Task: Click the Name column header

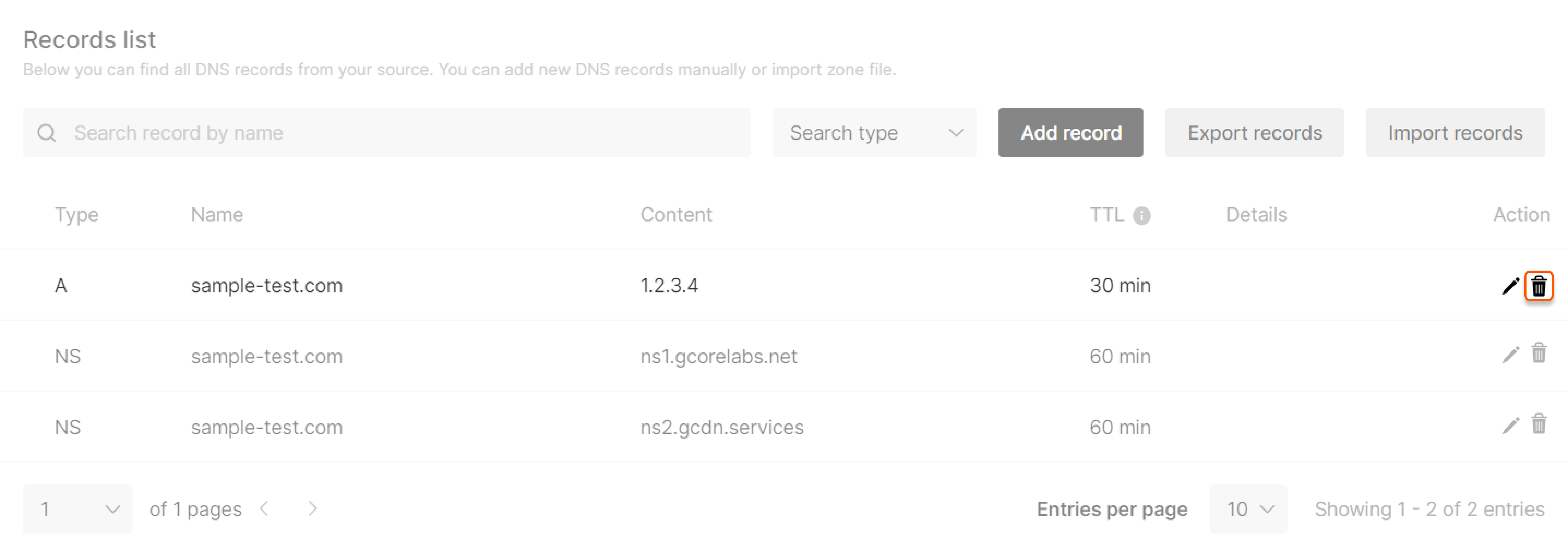Action: 217,215
